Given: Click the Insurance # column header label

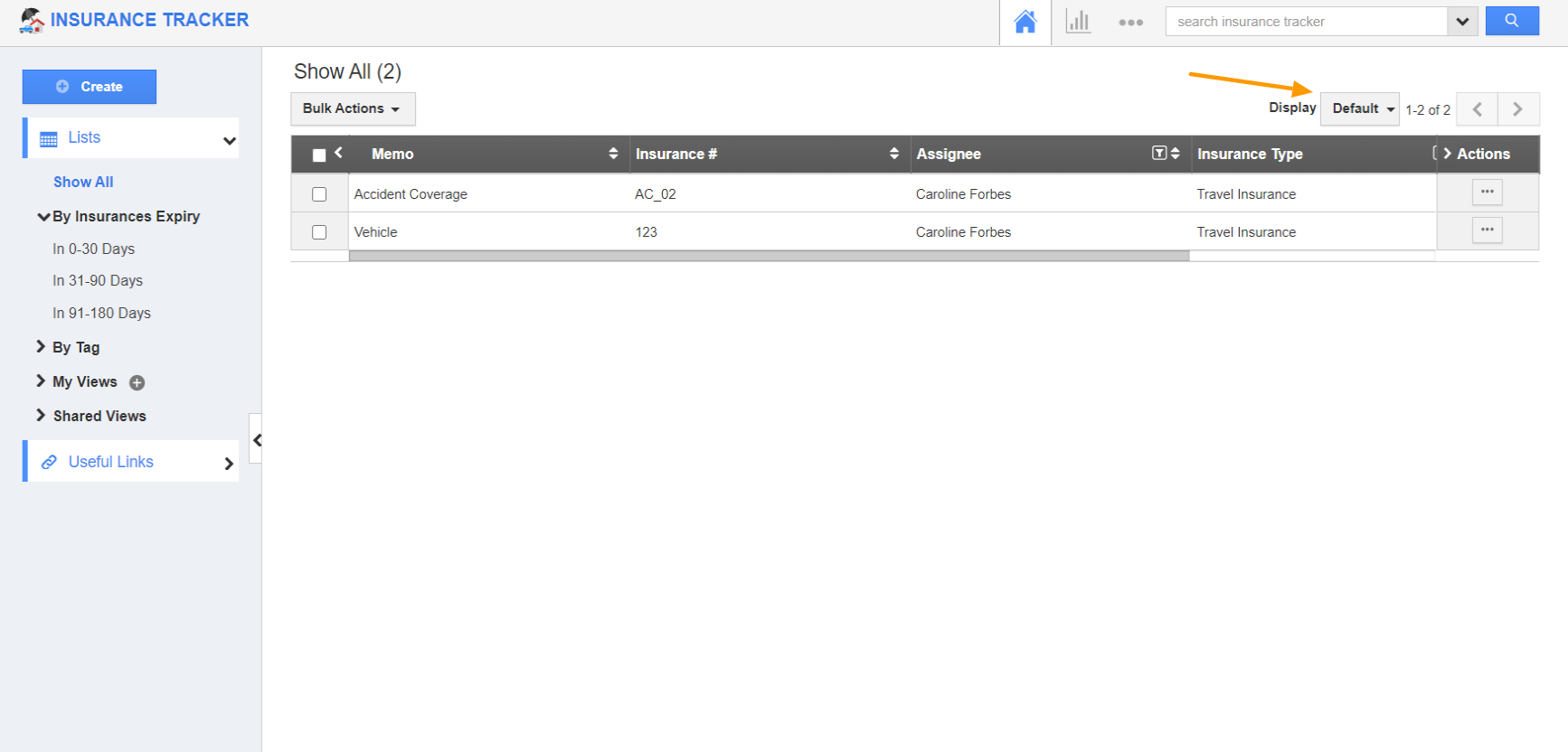Looking at the screenshot, I should tap(676, 154).
